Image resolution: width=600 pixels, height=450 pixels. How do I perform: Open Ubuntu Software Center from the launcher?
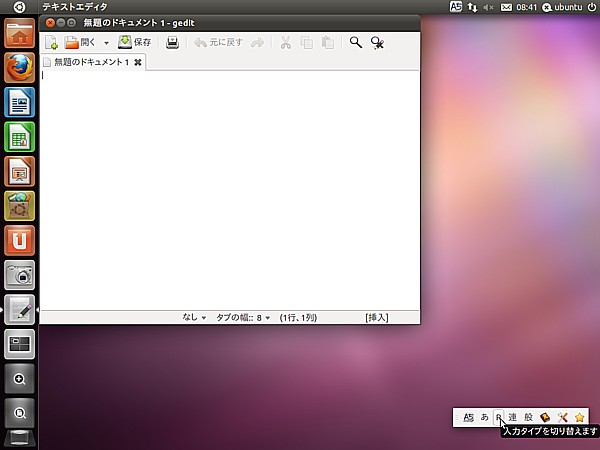point(19,240)
